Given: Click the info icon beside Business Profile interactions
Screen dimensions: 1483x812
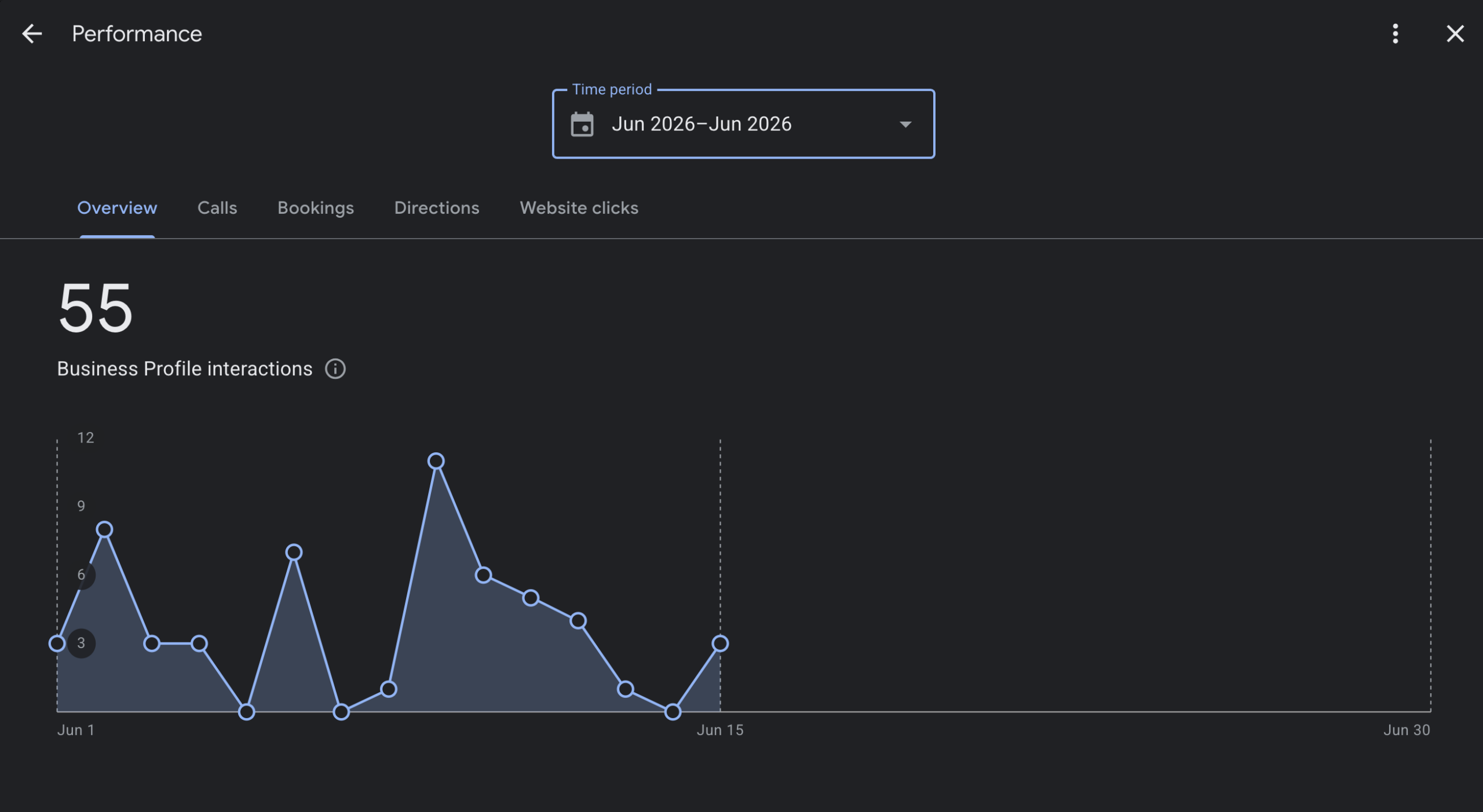Looking at the screenshot, I should click(x=335, y=369).
